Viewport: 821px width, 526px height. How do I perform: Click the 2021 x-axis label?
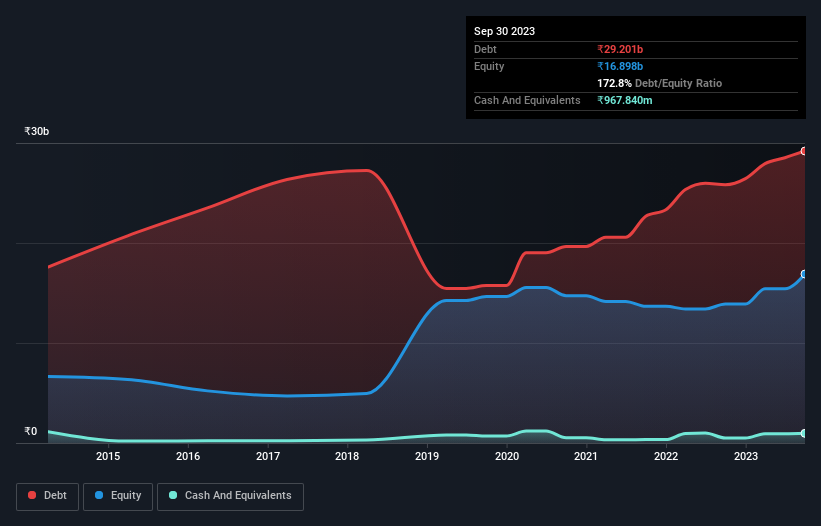click(x=586, y=456)
